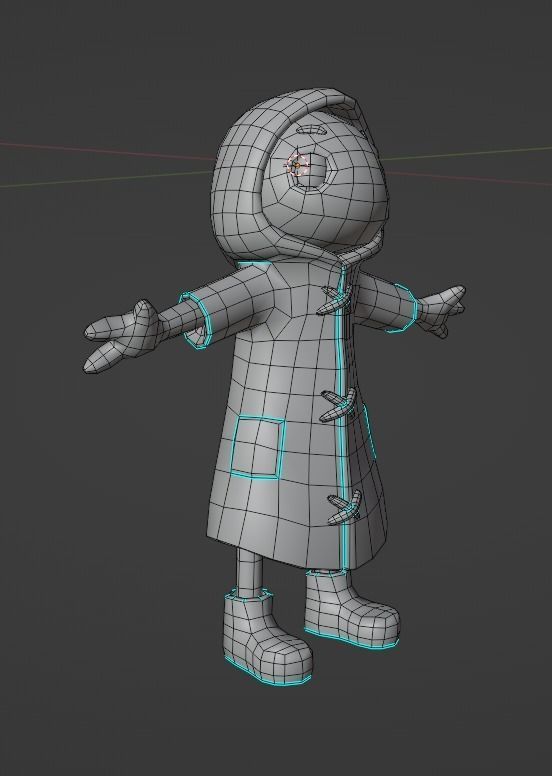Click the boot directly under the coat hem
Image resolution: width=552 pixels, height=776 pixels.
tap(351, 609)
